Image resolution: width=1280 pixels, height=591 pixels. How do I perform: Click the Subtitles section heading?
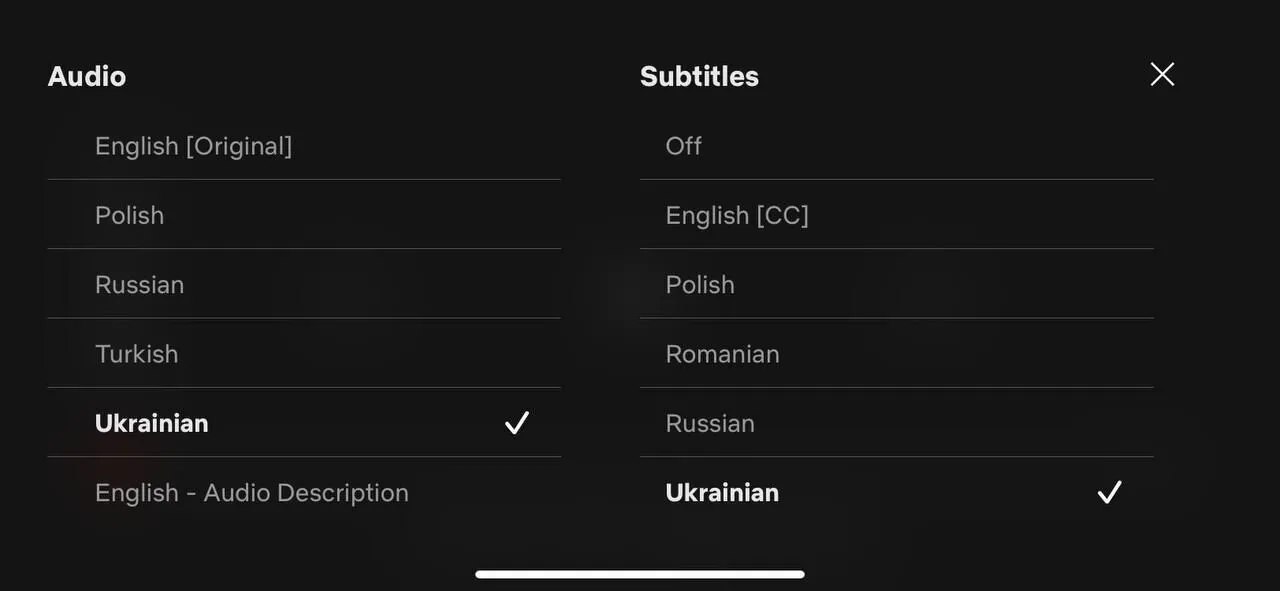pos(699,75)
